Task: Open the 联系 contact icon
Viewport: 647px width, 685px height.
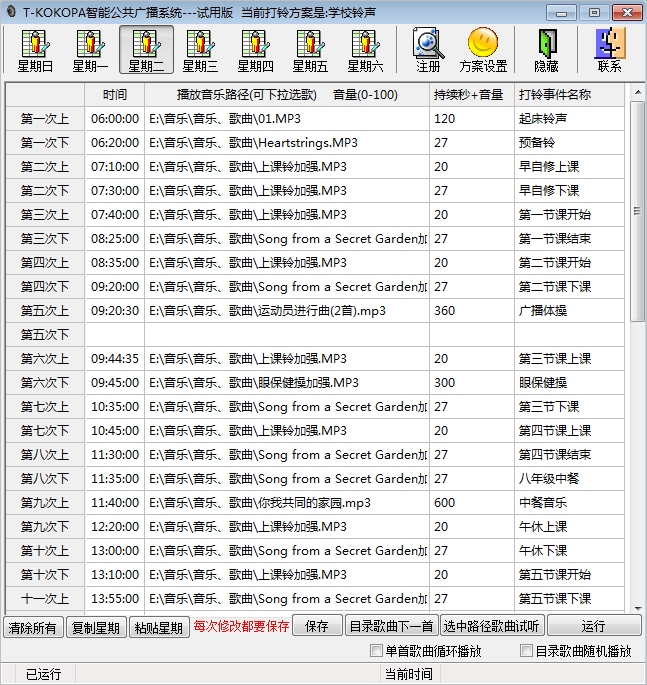Action: pyautogui.click(x=610, y=50)
